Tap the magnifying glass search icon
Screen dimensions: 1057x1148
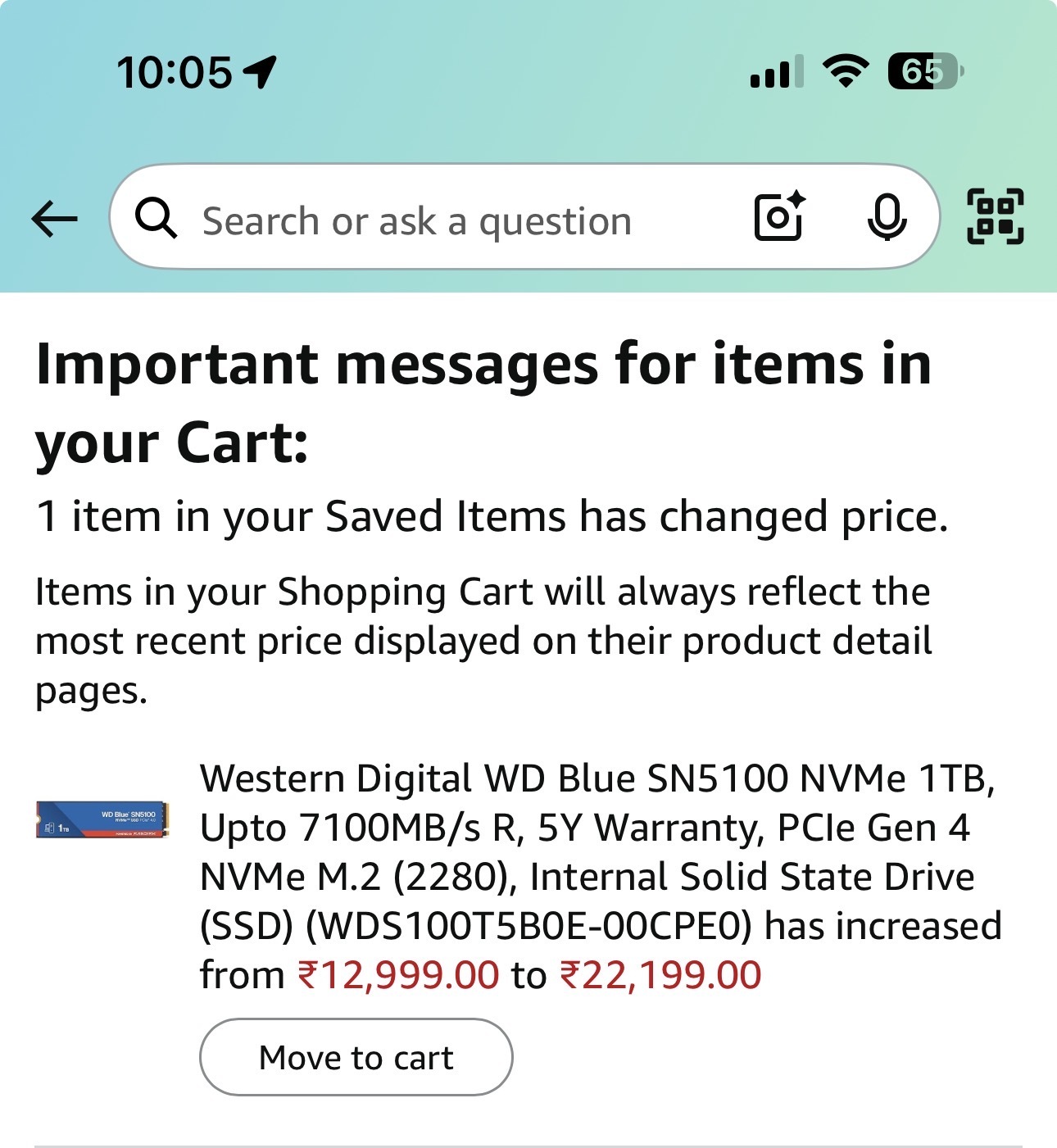(156, 219)
